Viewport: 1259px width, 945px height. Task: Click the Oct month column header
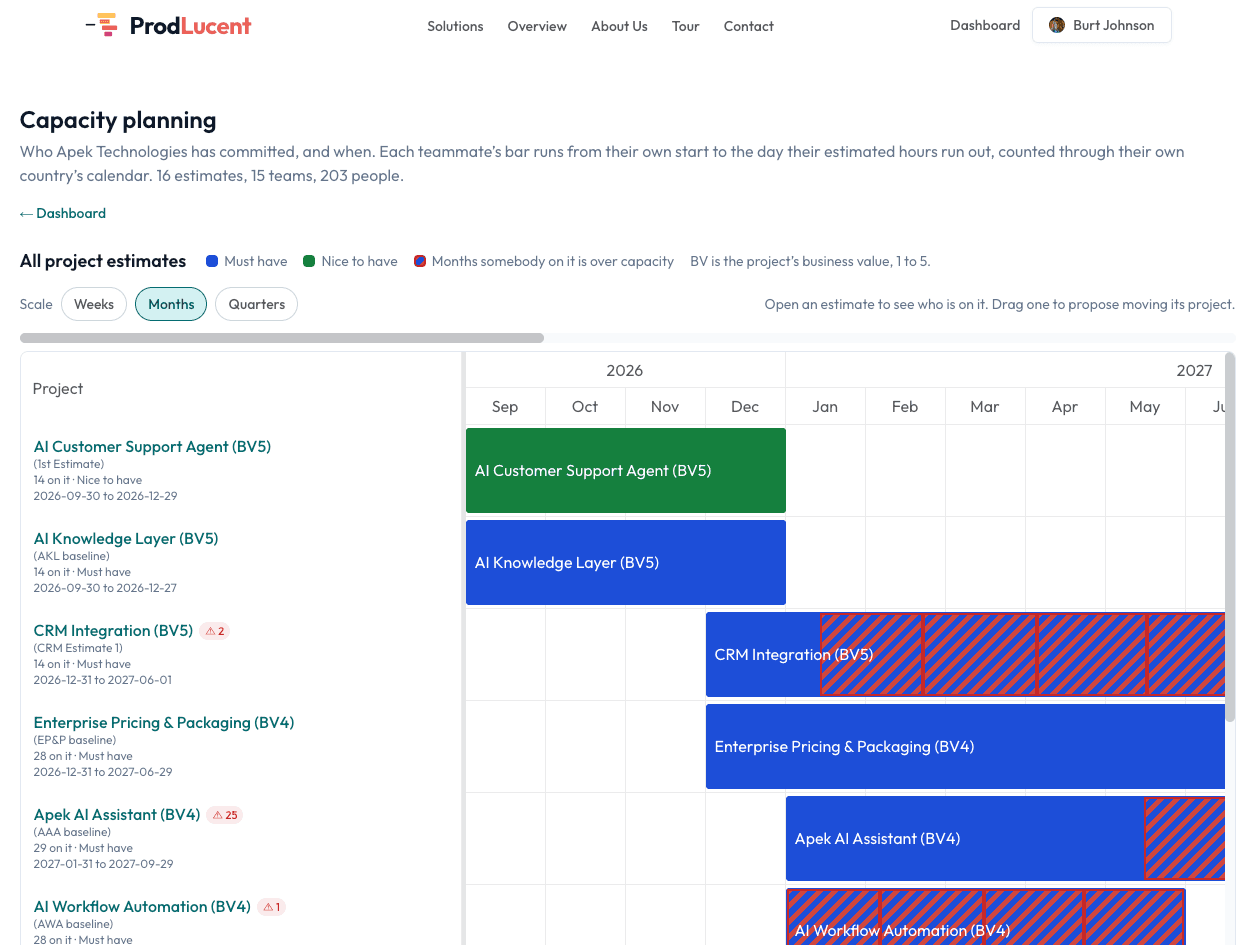click(585, 407)
